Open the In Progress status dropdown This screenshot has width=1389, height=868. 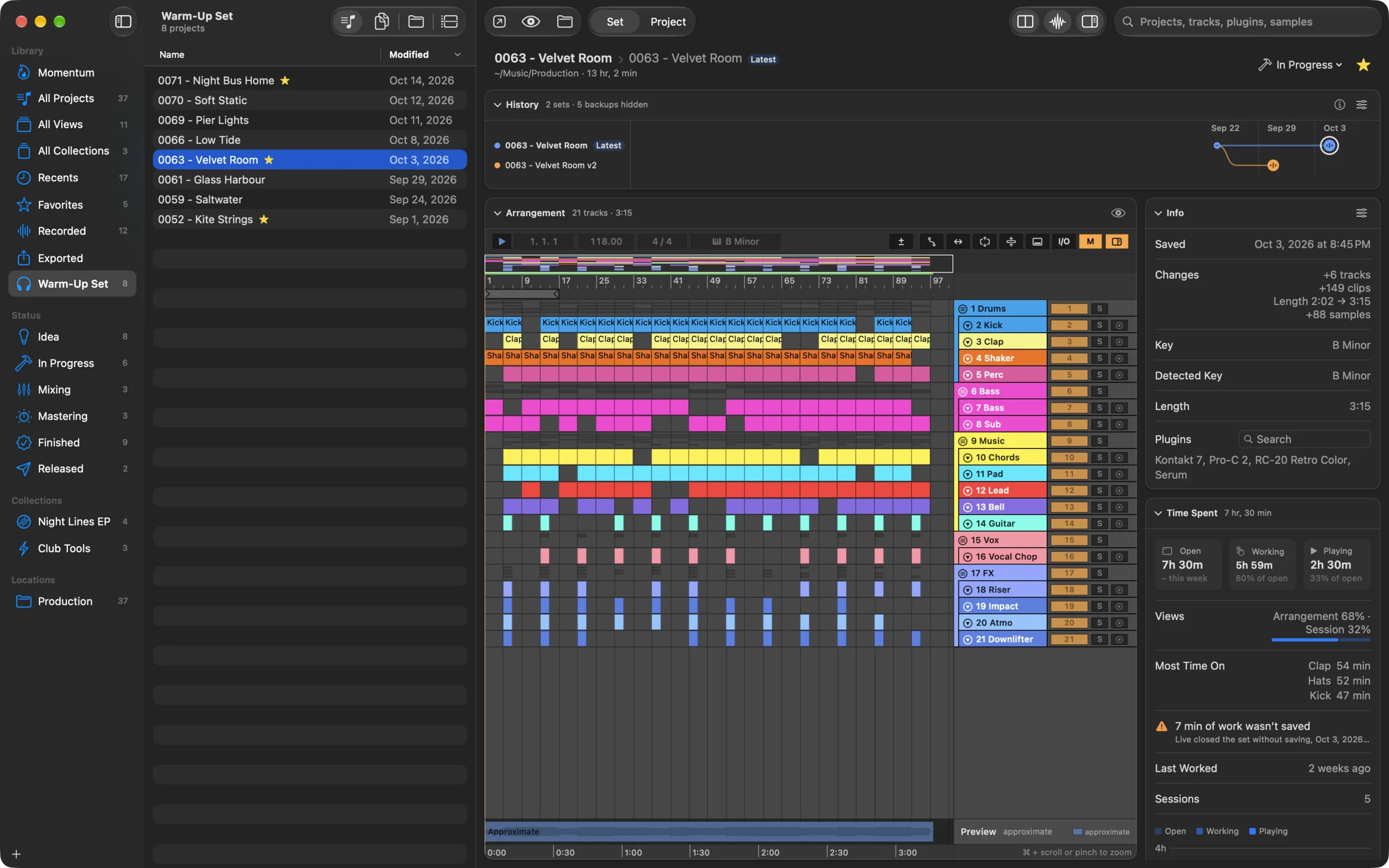1300,65
